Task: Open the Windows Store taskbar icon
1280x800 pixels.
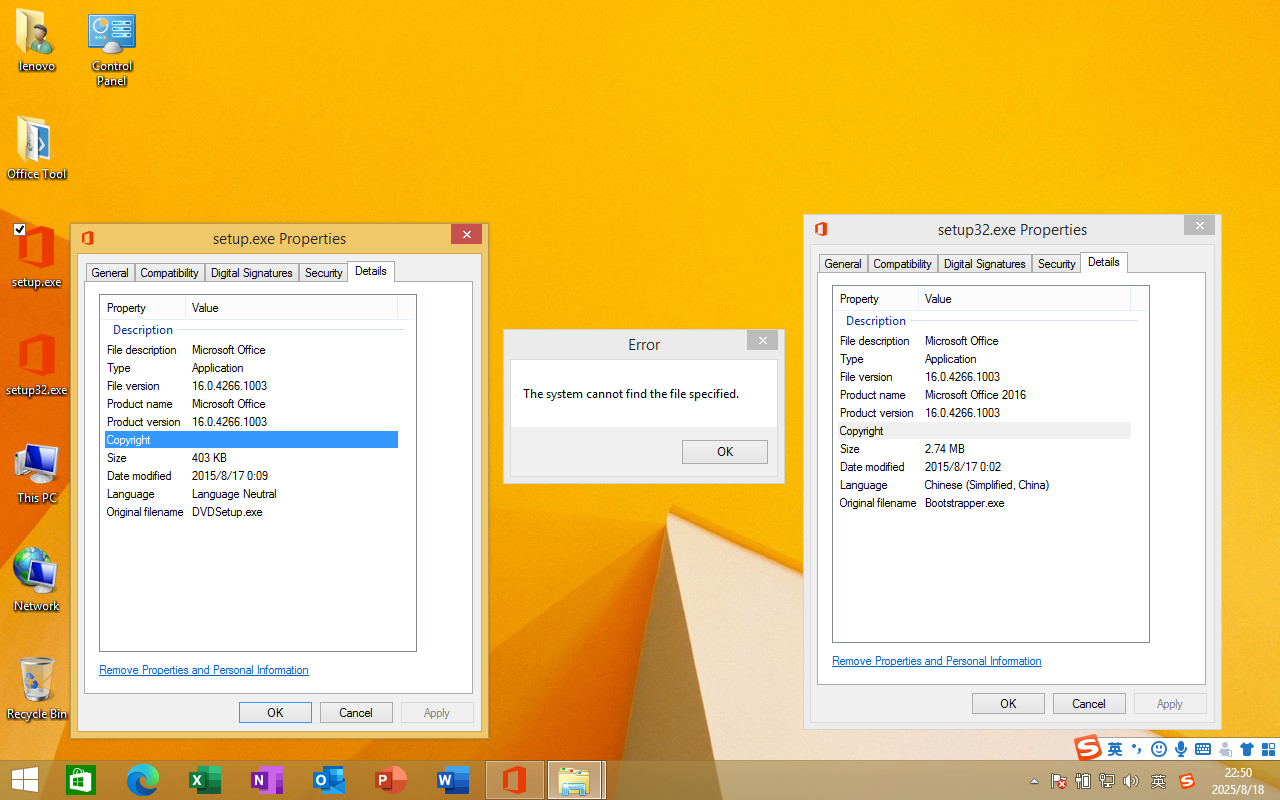Action: point(81,780)
